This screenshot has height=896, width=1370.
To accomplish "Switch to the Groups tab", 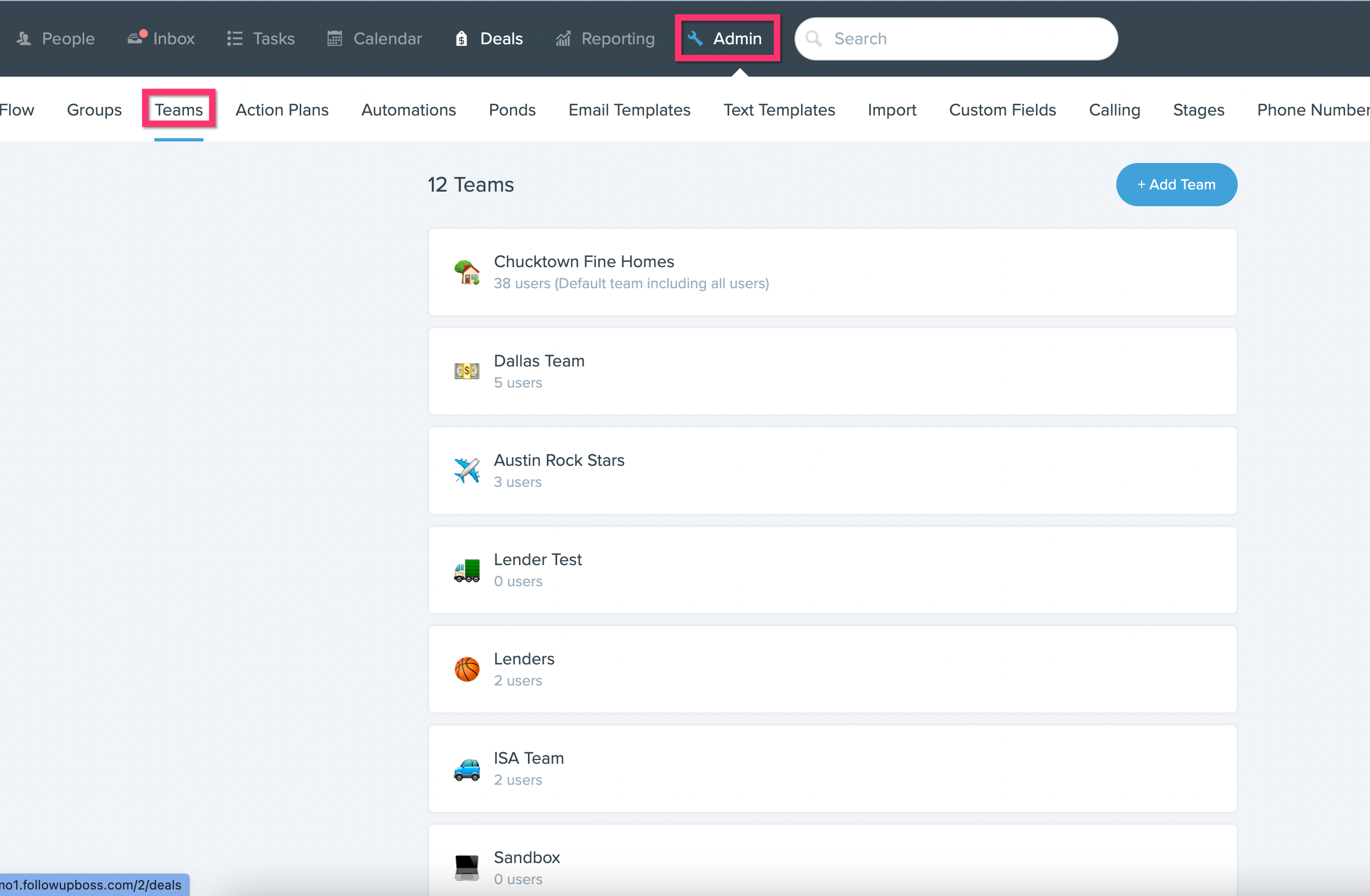I will tap(94, 110).
